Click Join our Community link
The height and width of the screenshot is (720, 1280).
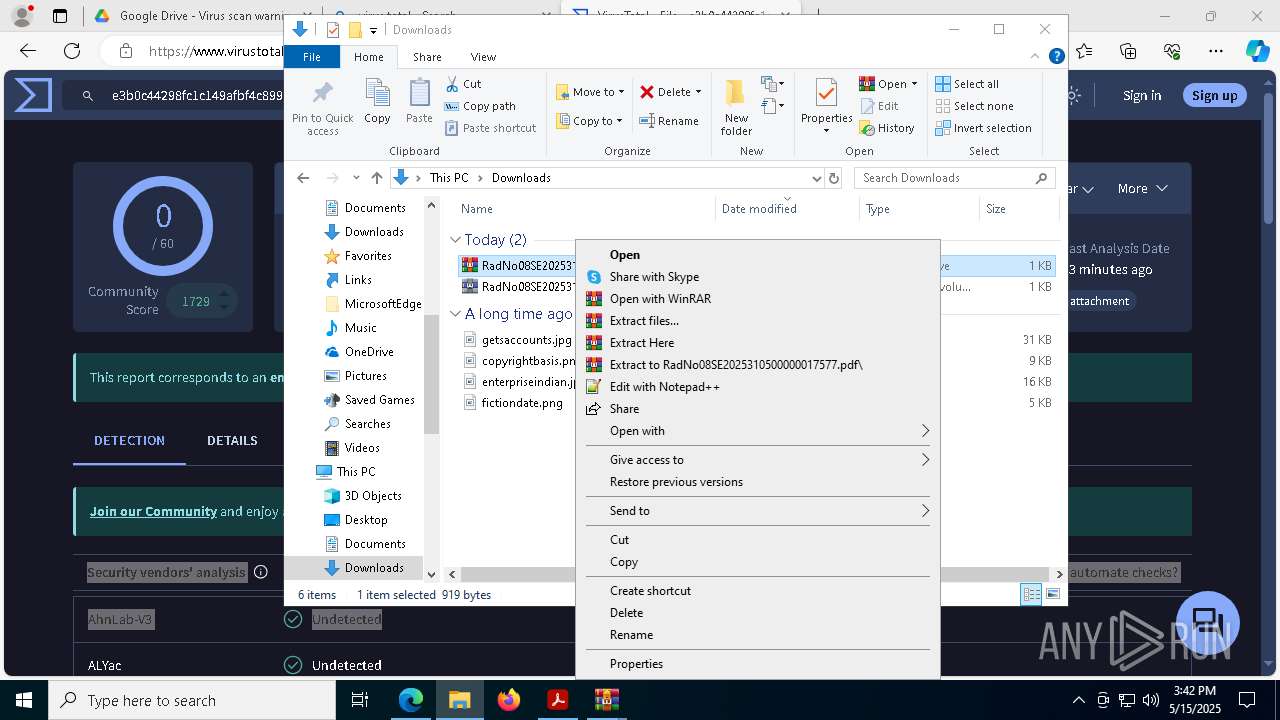[x=153, y=511]
